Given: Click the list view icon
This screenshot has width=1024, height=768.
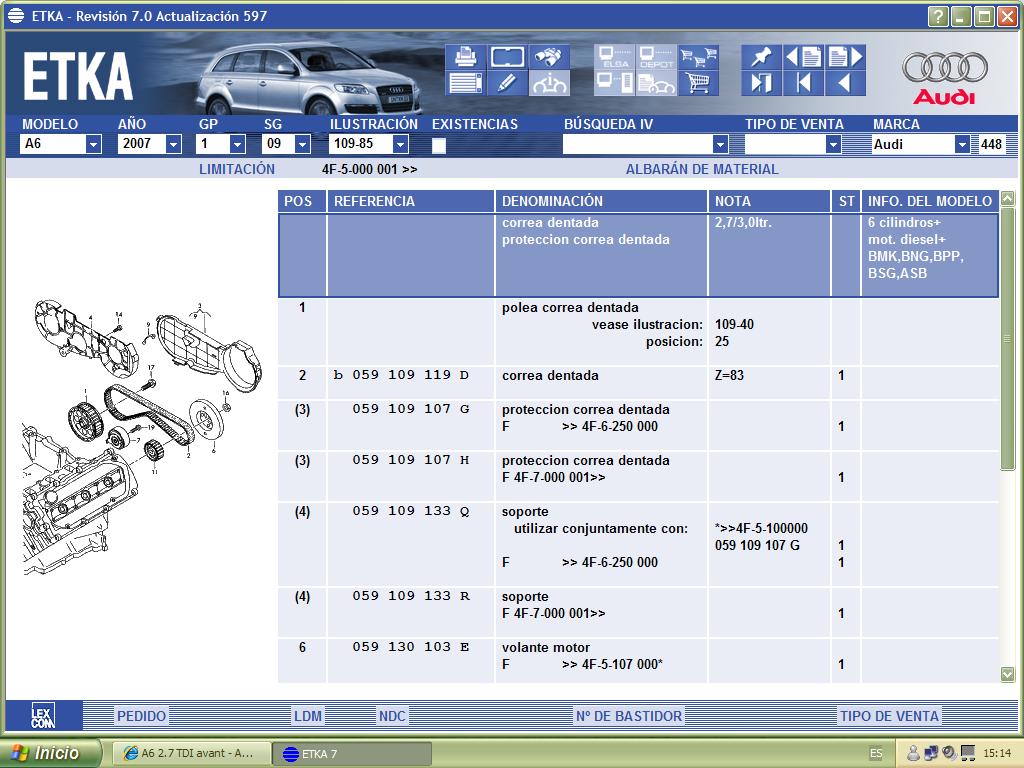Looking at the screenshot, I should pos(466,83).
